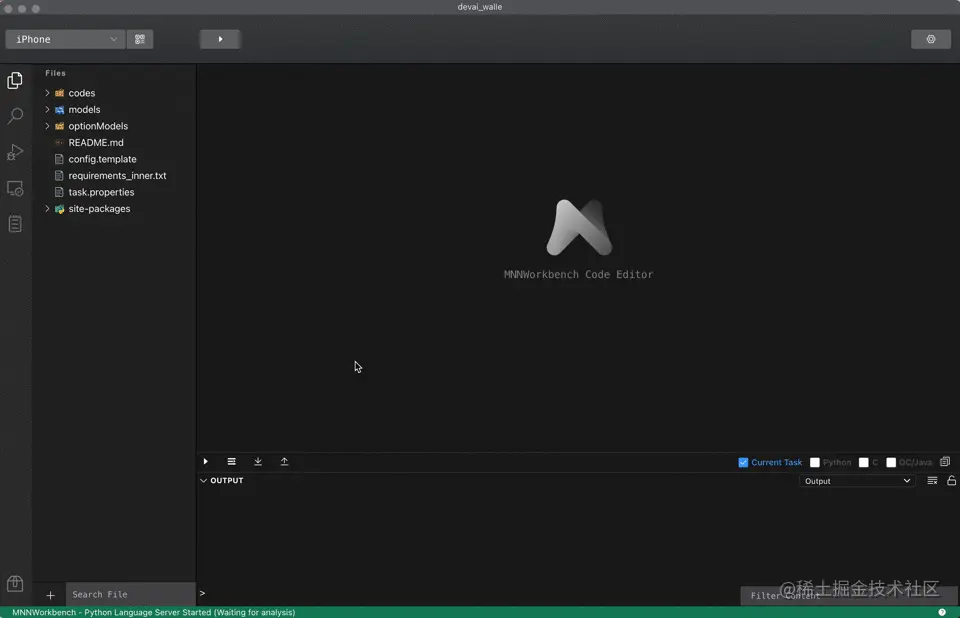Open task.properties file

point(101,192)
